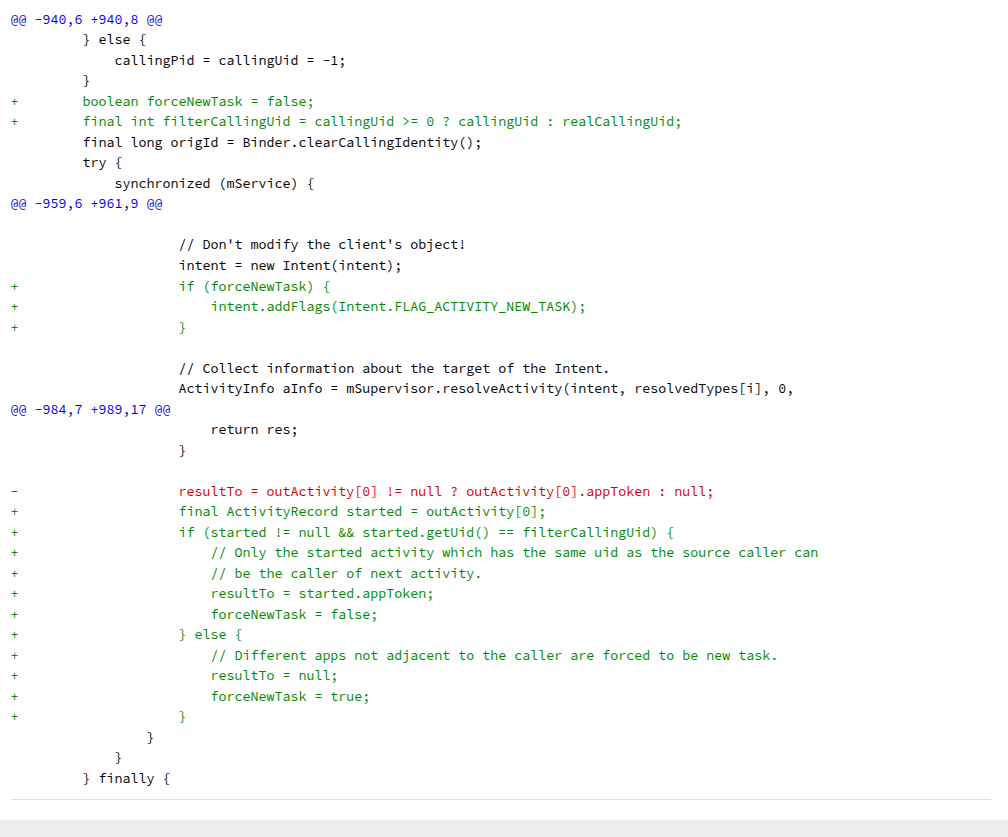Click the line "callingPid = callingUid = -1;"
Screen dimensions: 1008x837
[x=230, y=60]
